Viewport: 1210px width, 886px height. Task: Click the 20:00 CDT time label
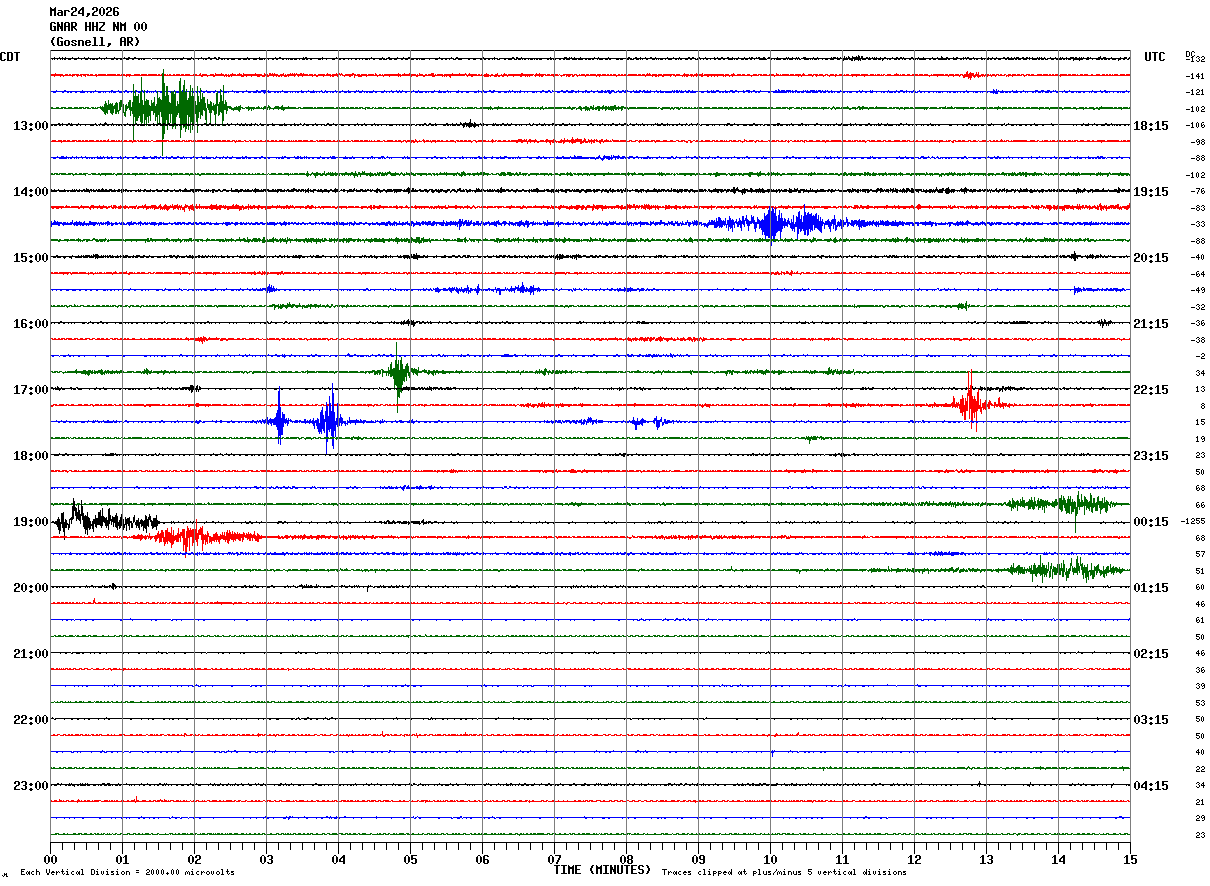[x=30, y=588]
